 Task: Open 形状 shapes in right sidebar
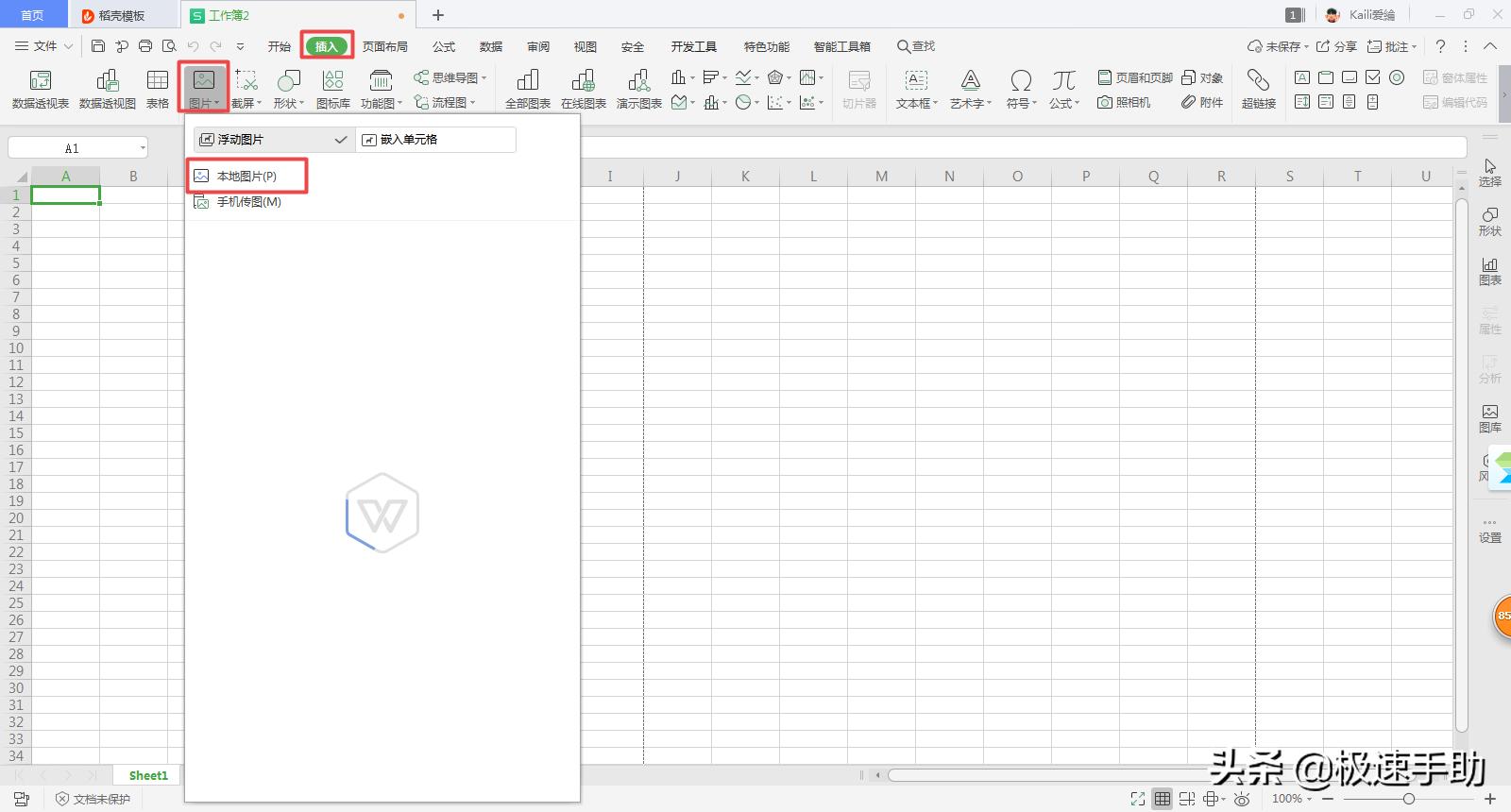[x=1489, y=222]
